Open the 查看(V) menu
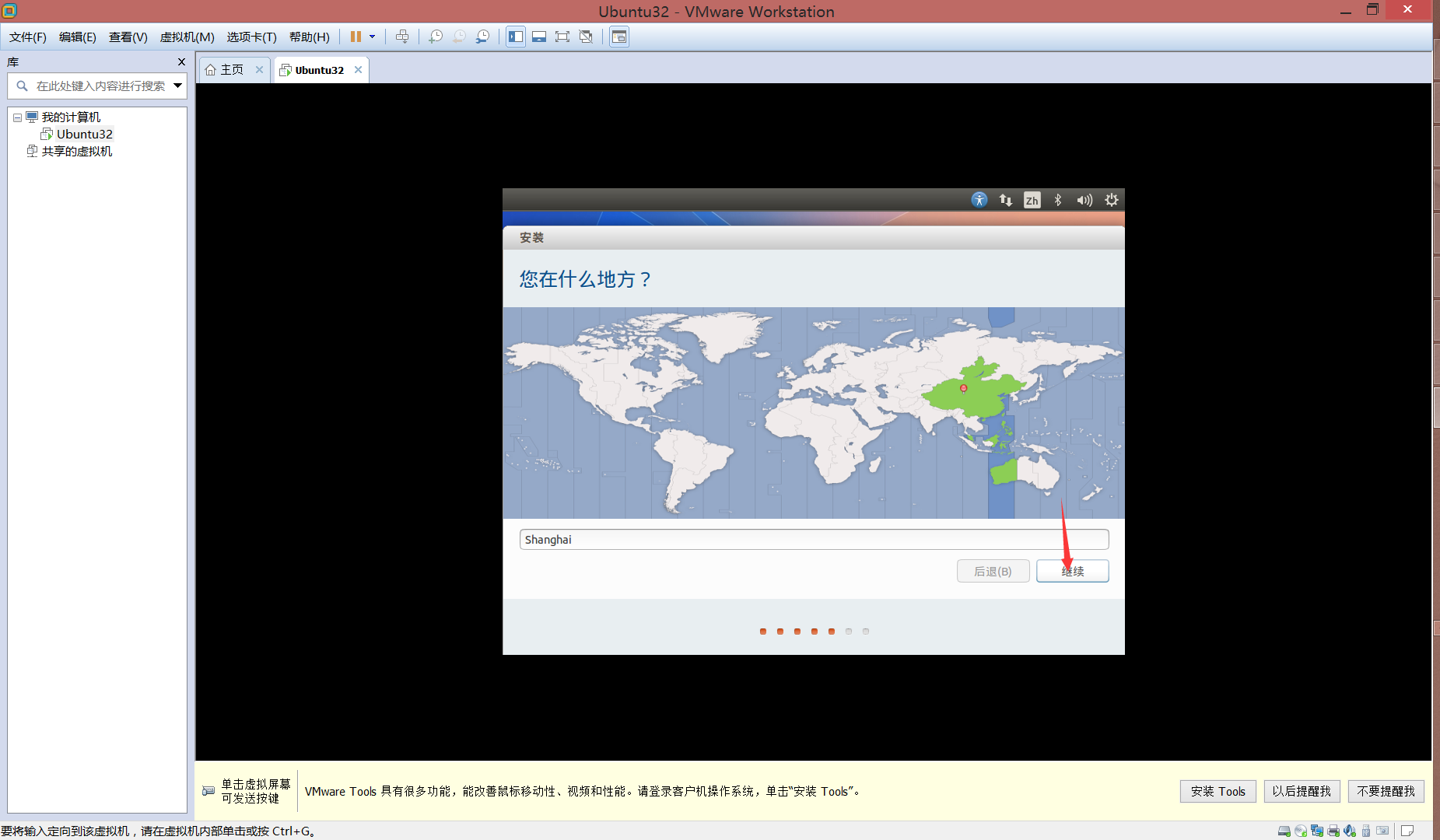 click(128, 37)
